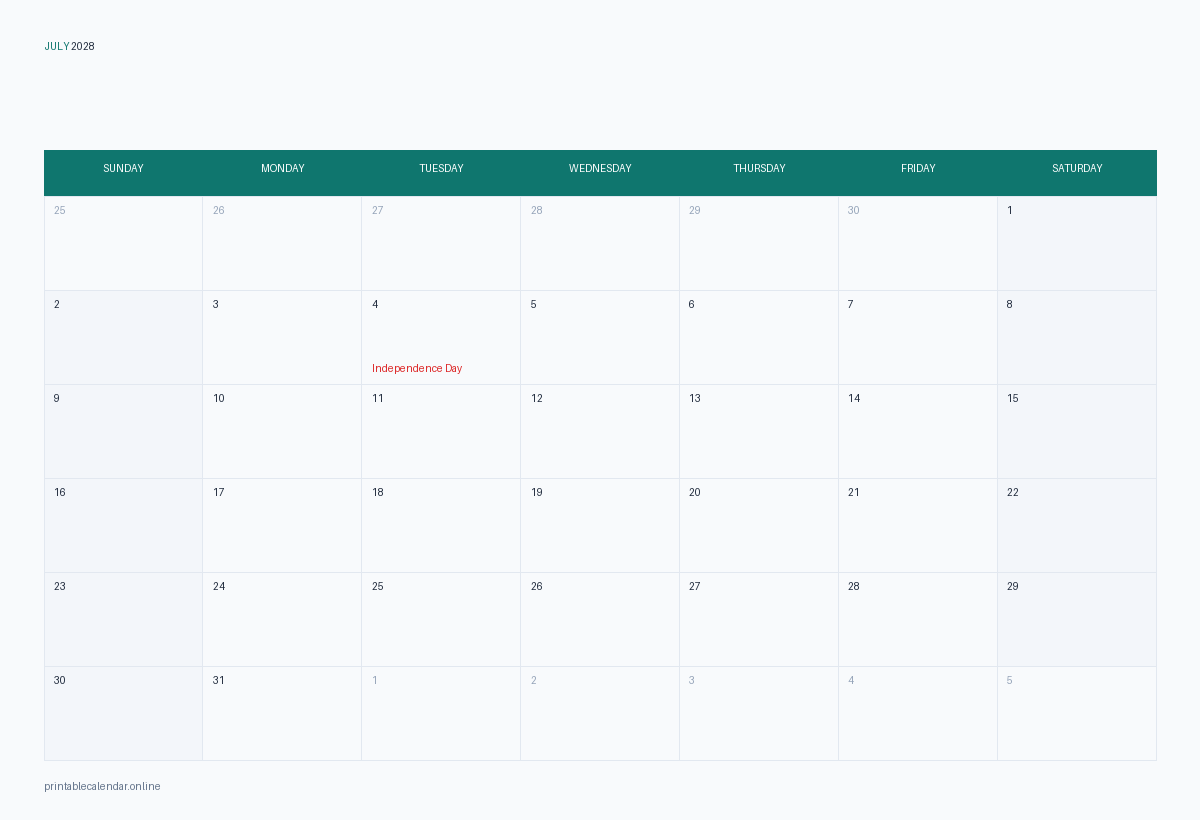Pick the date 22
This screenshot has height=820, width=1200.
[x=1077, y=525]
